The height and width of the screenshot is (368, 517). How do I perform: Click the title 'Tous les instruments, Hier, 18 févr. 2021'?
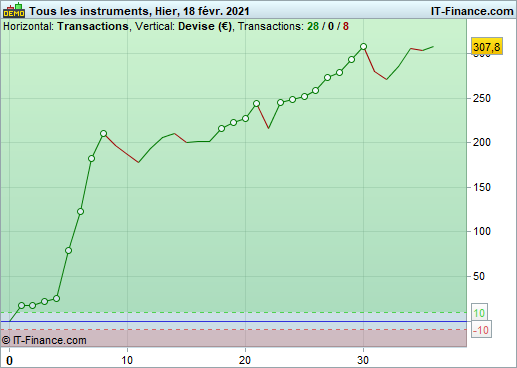tap(139, 11)
